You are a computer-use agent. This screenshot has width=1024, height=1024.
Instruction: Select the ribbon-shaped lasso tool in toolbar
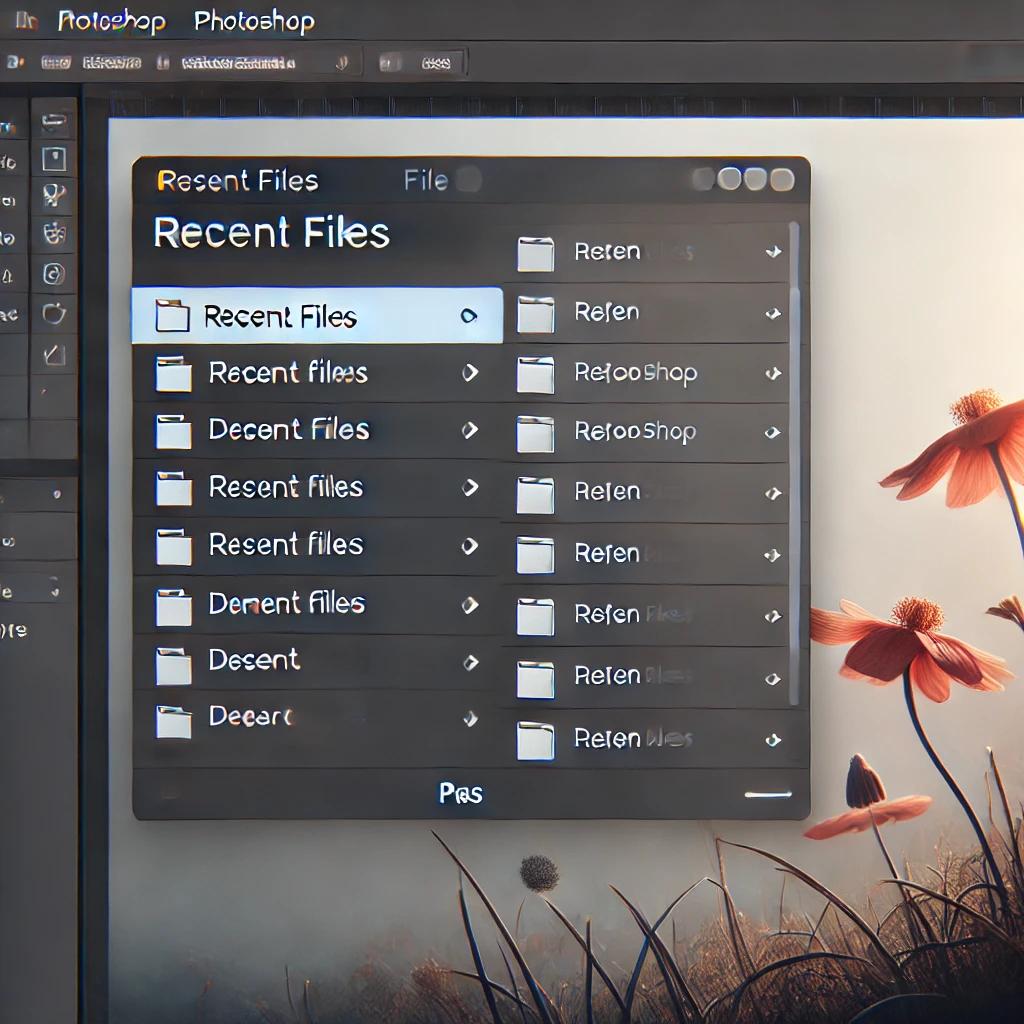54,195
